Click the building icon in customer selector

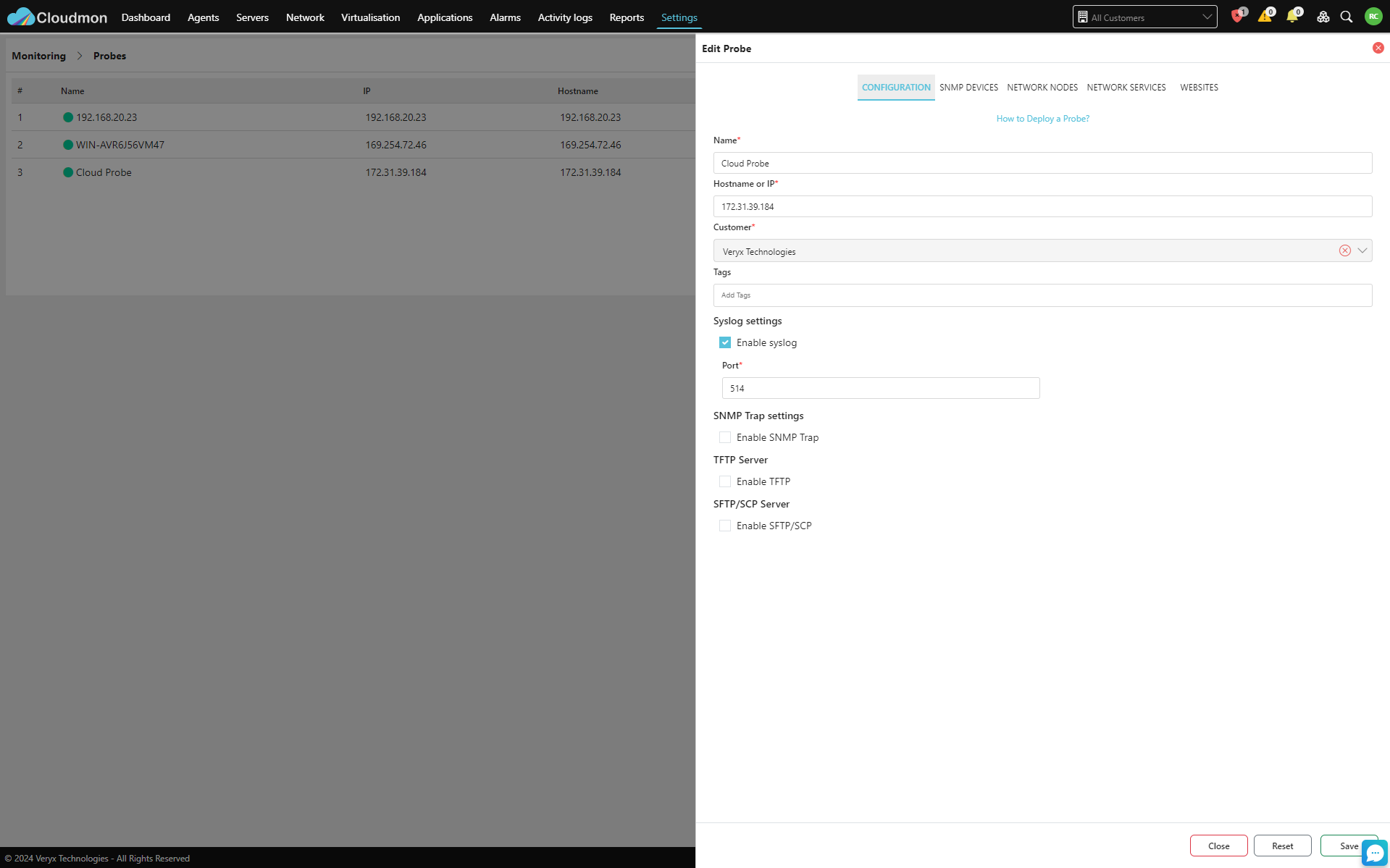click(x=1083, y=17)
